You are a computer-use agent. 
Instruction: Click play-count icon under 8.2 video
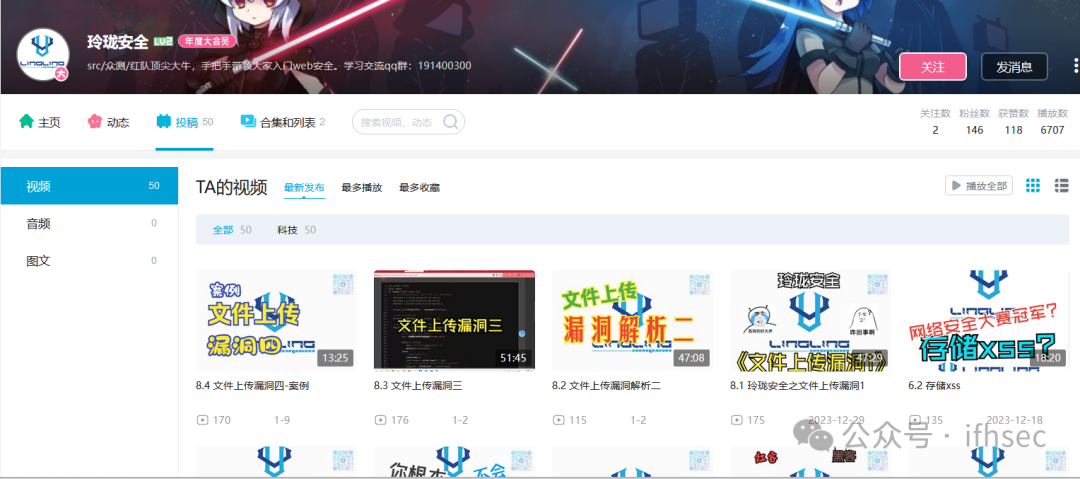[x=558, y=420]
